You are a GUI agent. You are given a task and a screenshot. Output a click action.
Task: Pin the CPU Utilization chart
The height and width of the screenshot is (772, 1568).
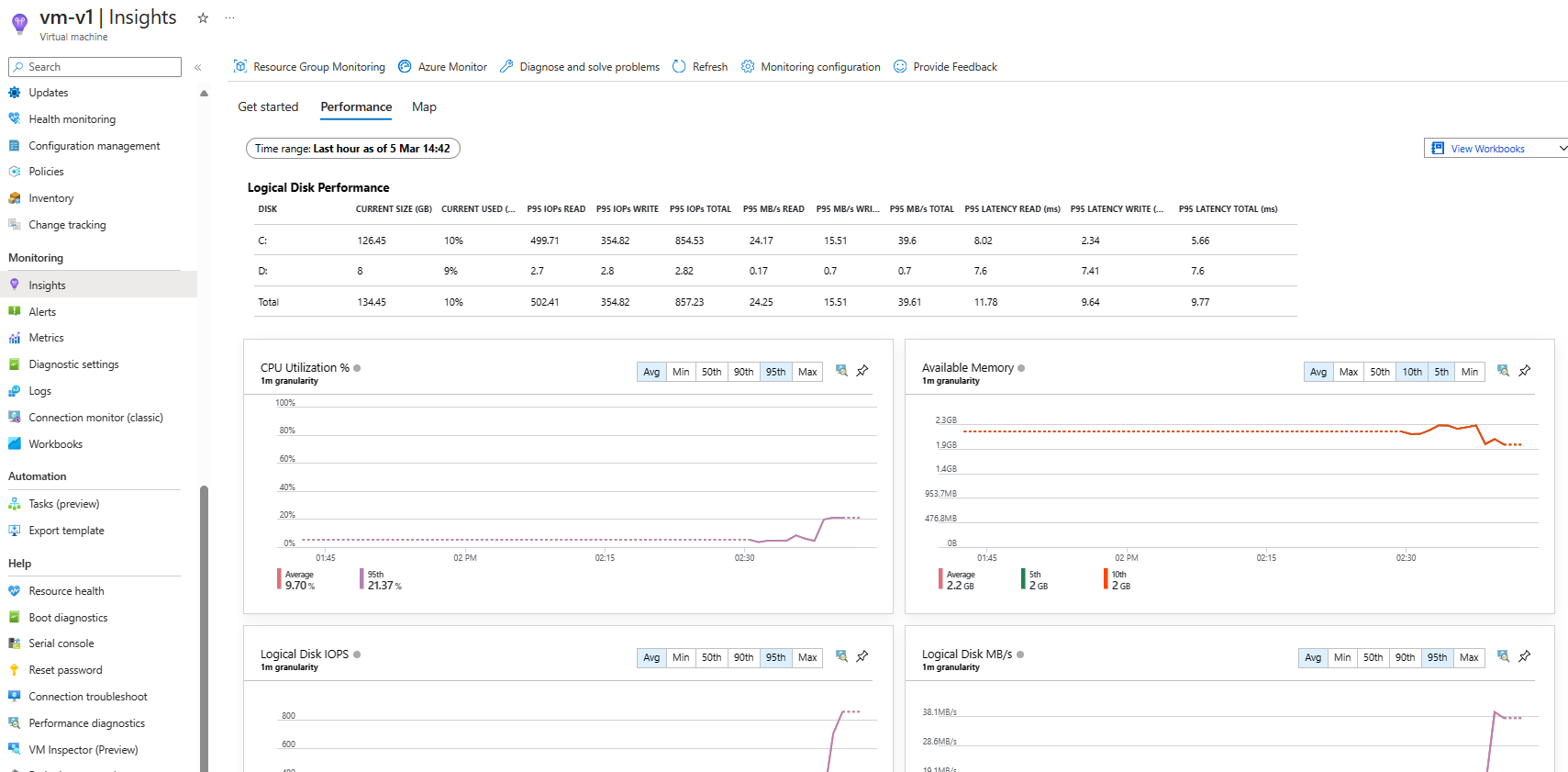point(862,371)
